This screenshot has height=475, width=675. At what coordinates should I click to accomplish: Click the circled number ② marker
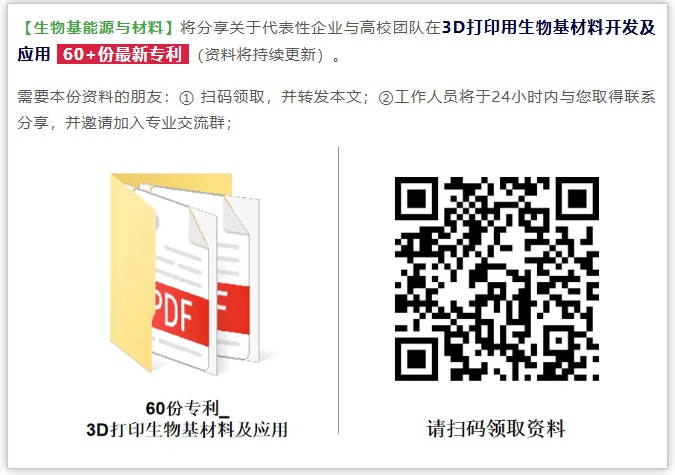pos(386,98)
